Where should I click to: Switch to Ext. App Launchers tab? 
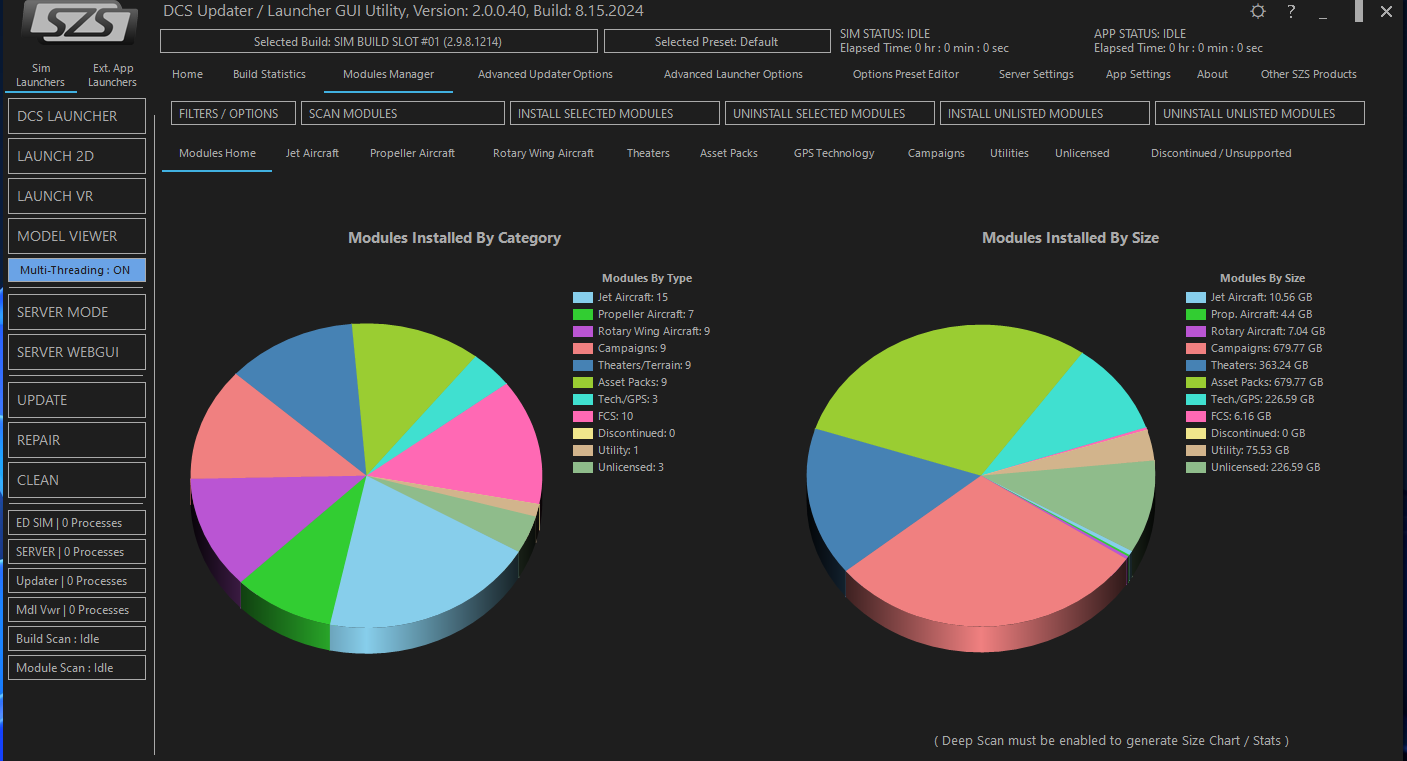(112, 75)
